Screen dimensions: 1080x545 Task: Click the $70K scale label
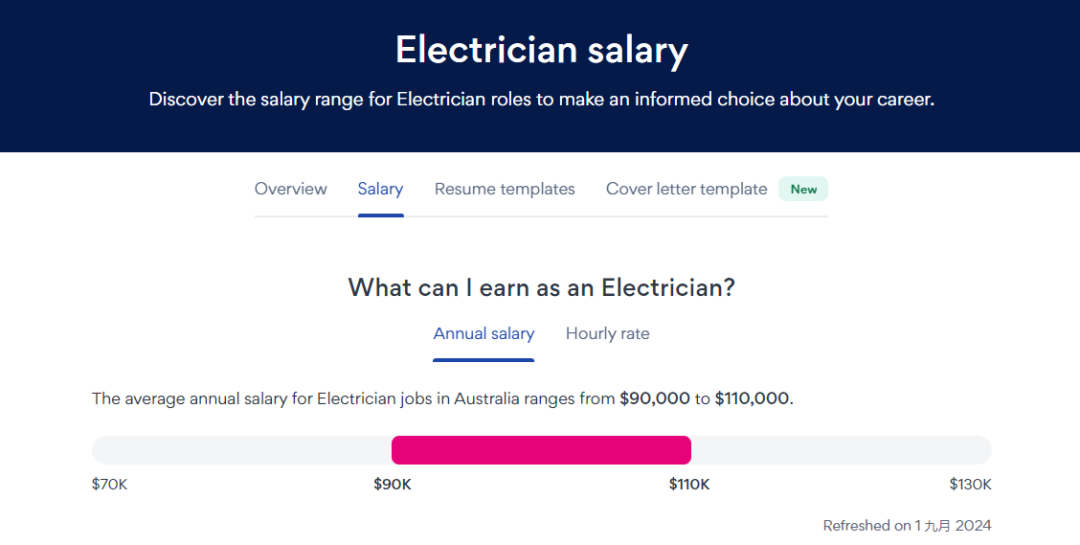110,484
